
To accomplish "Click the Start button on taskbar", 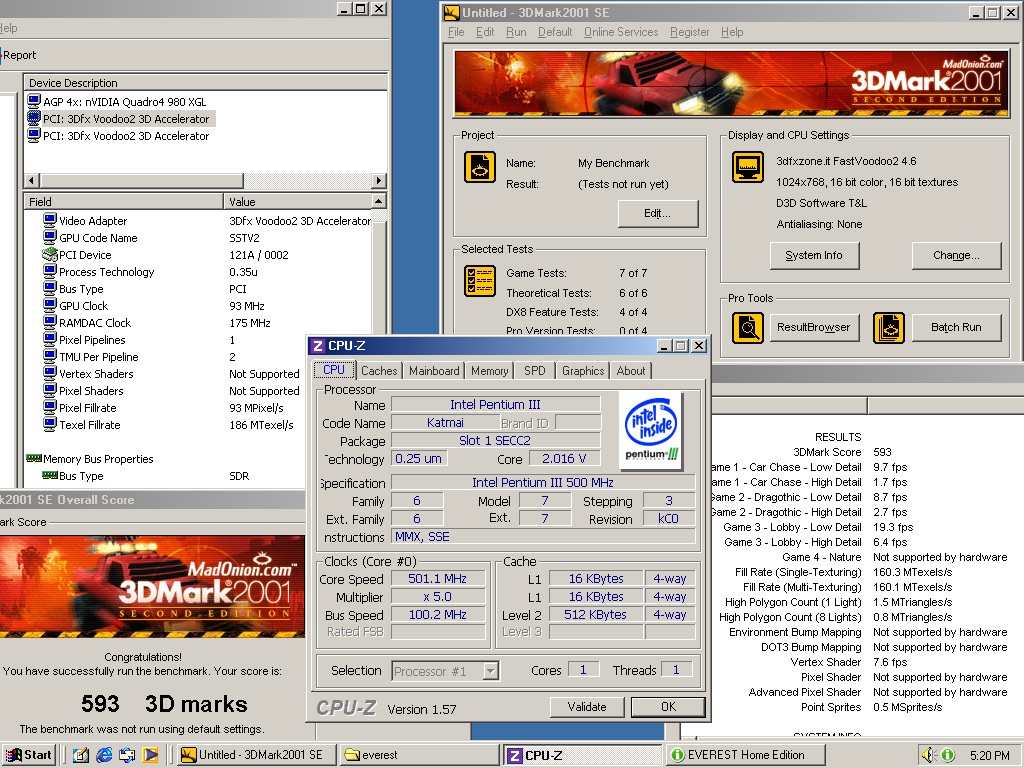I will pyautogui.click(x=29, y=755).
